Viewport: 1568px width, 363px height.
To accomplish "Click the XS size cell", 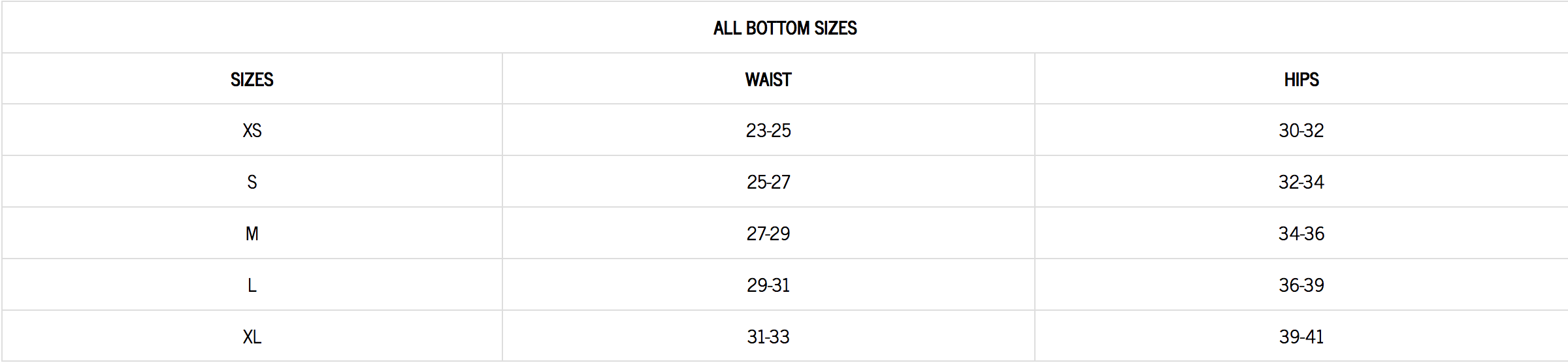I will coord(252,131).
